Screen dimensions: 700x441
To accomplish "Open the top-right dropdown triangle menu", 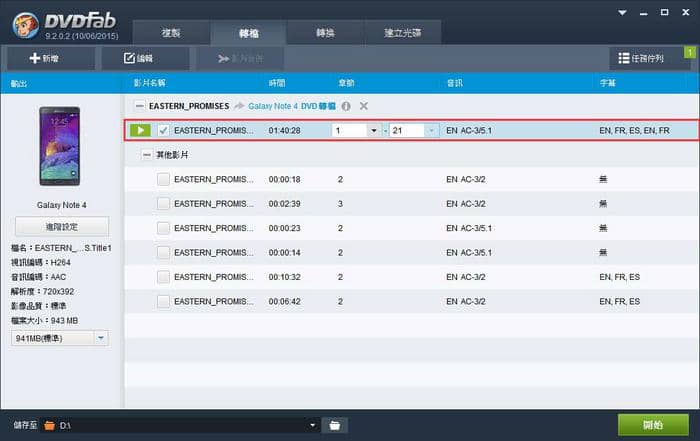I will click(x=622, y=12).
